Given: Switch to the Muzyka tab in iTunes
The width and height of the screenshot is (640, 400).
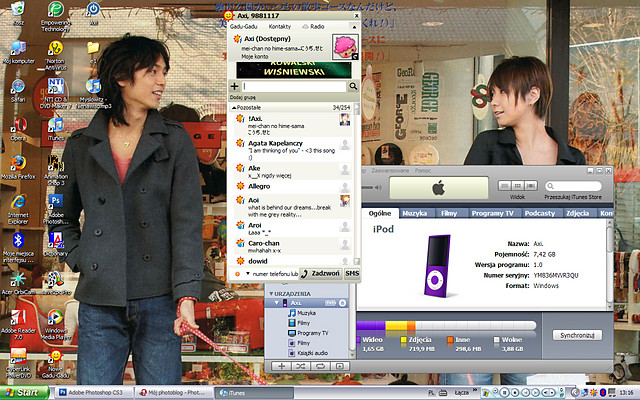Looking at the screenshot, I should point(414,213).
